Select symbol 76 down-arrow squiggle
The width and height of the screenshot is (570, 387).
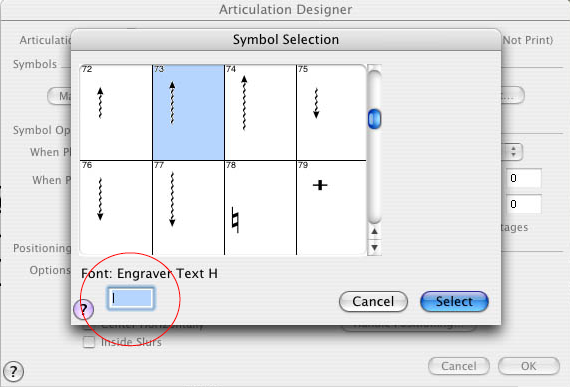(116, 208)
